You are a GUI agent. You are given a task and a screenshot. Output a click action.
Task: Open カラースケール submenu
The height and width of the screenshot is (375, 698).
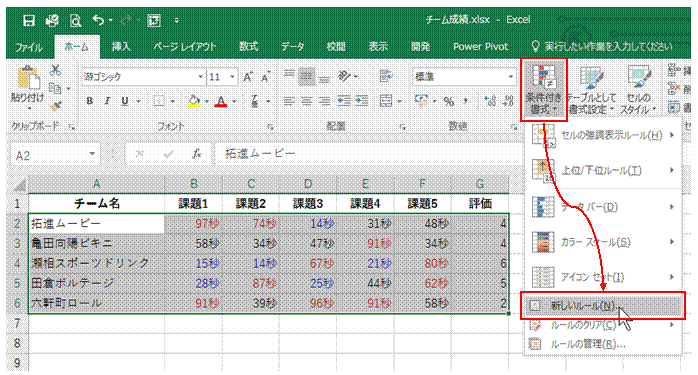point(603,242)
